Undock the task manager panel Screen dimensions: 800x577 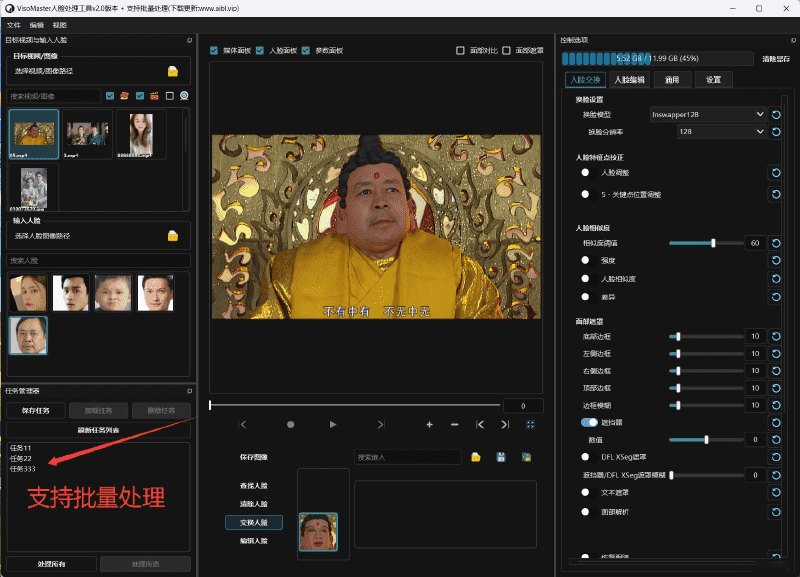[190, 391]
